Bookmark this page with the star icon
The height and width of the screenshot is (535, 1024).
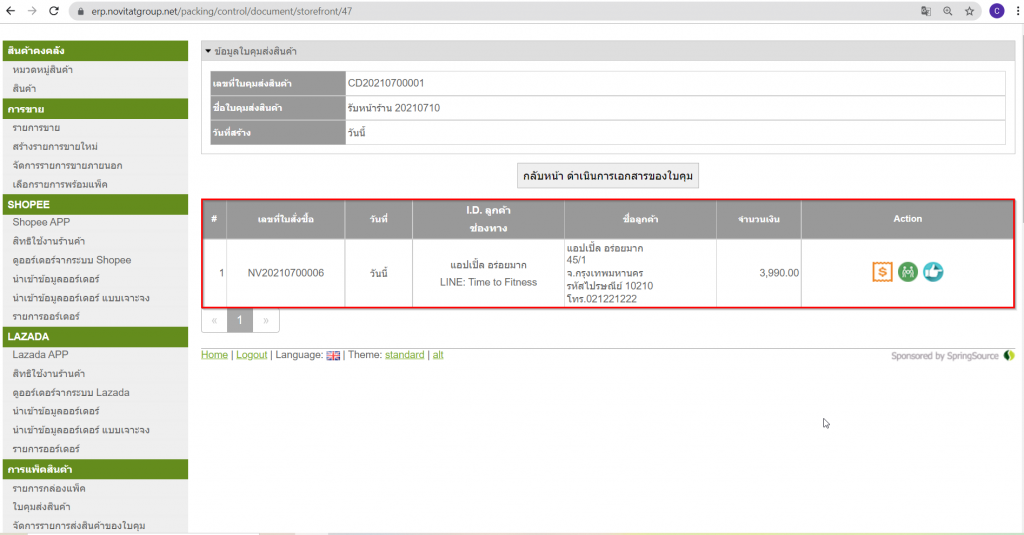coord(969,11)
